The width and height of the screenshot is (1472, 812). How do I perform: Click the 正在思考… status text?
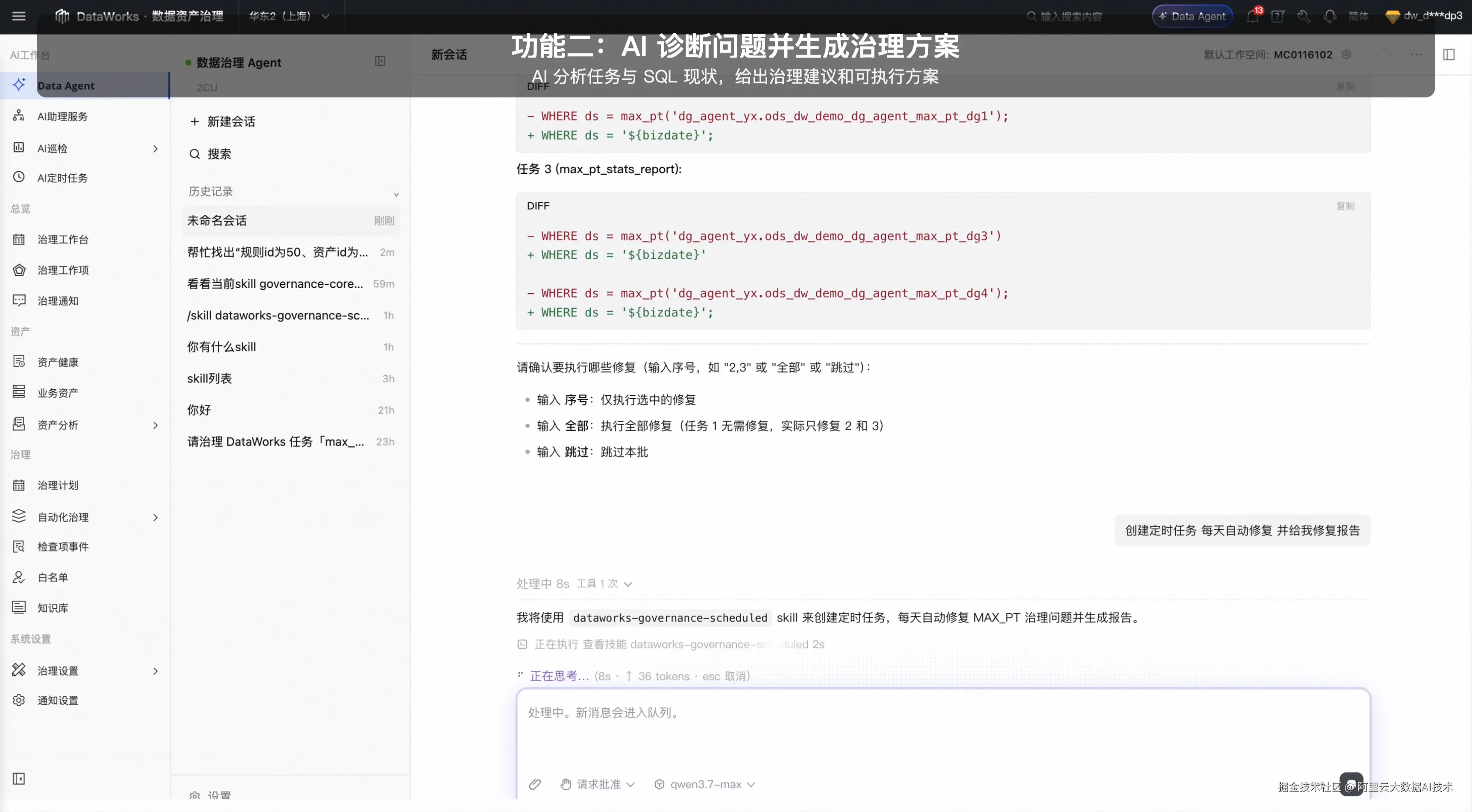point(559,676)
